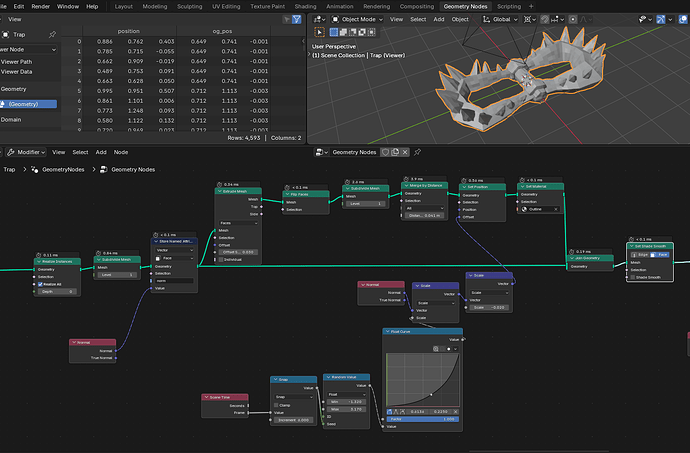The image size is (690, 453).
Task: Adjust Factor slider in Float Curve node
Action: 422,419
